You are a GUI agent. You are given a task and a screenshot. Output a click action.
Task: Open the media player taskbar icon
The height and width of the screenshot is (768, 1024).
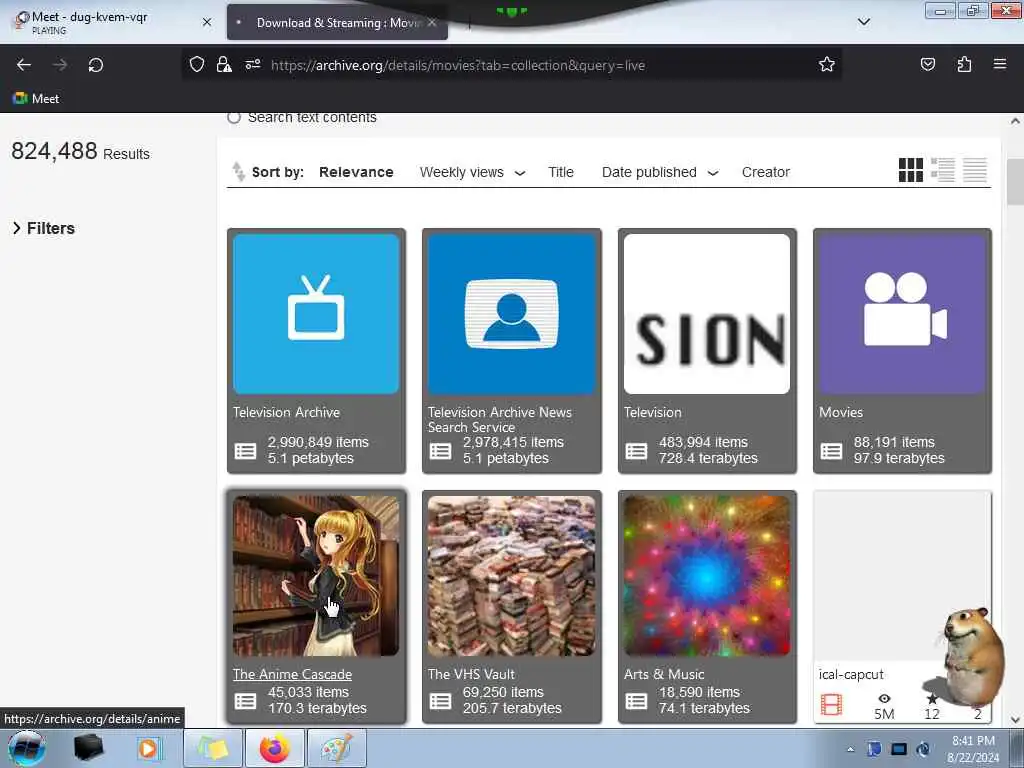point(148,748)
